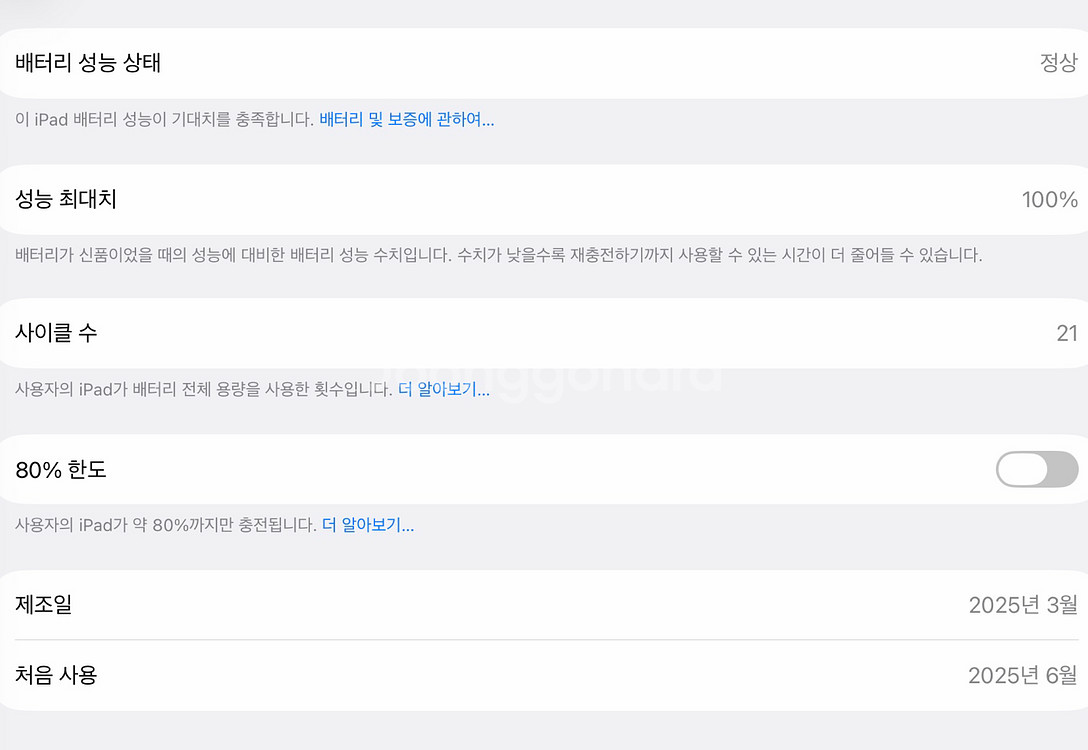Viewport: 1088px width, 750px height.
Task: Click the 2025년 6월 first-use date
Action: point(1023,676)
